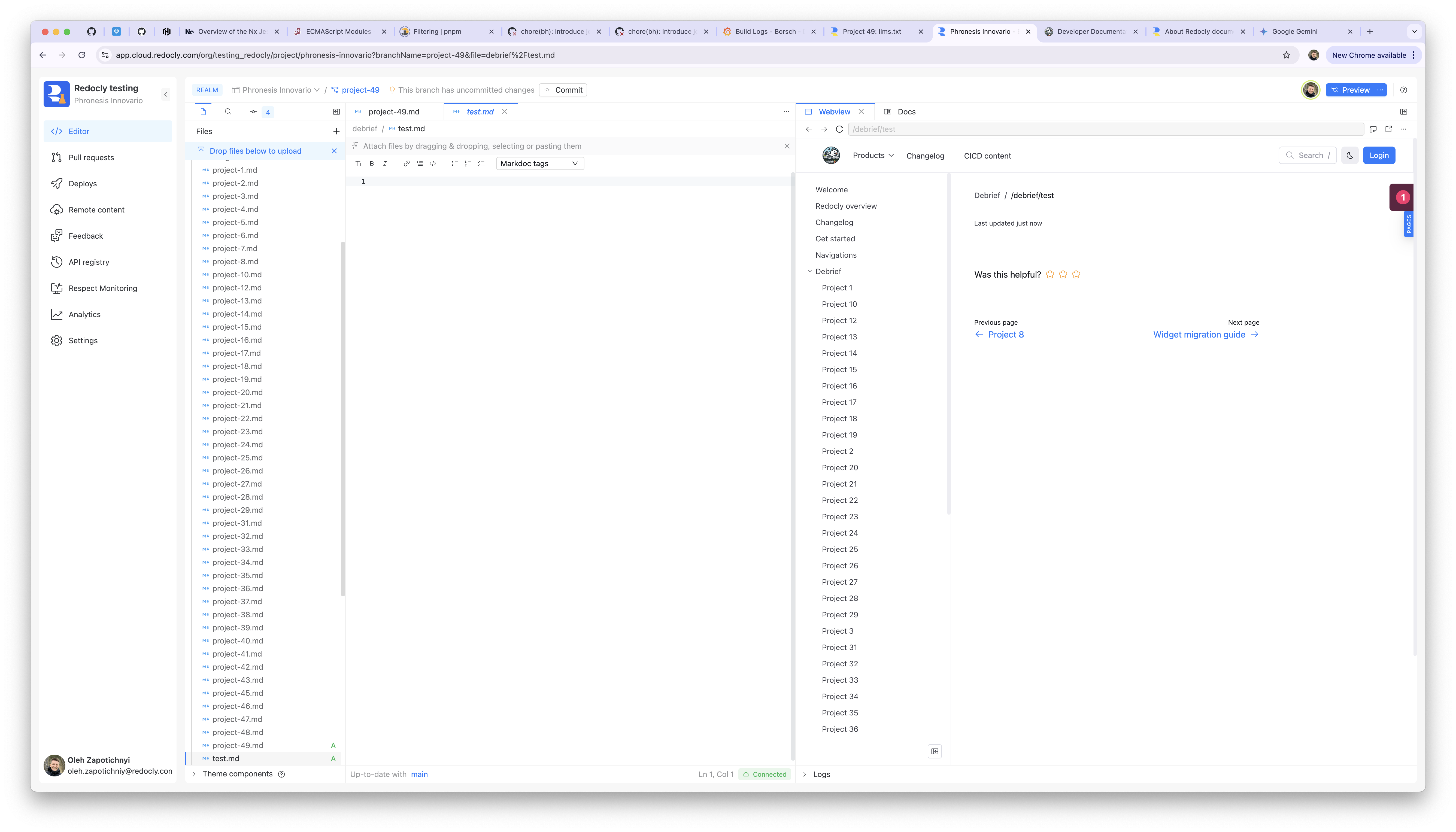Collapse the Redocly left sidebar chevron
This screenshot has width=1456, height=832.
tap(166, 94)
